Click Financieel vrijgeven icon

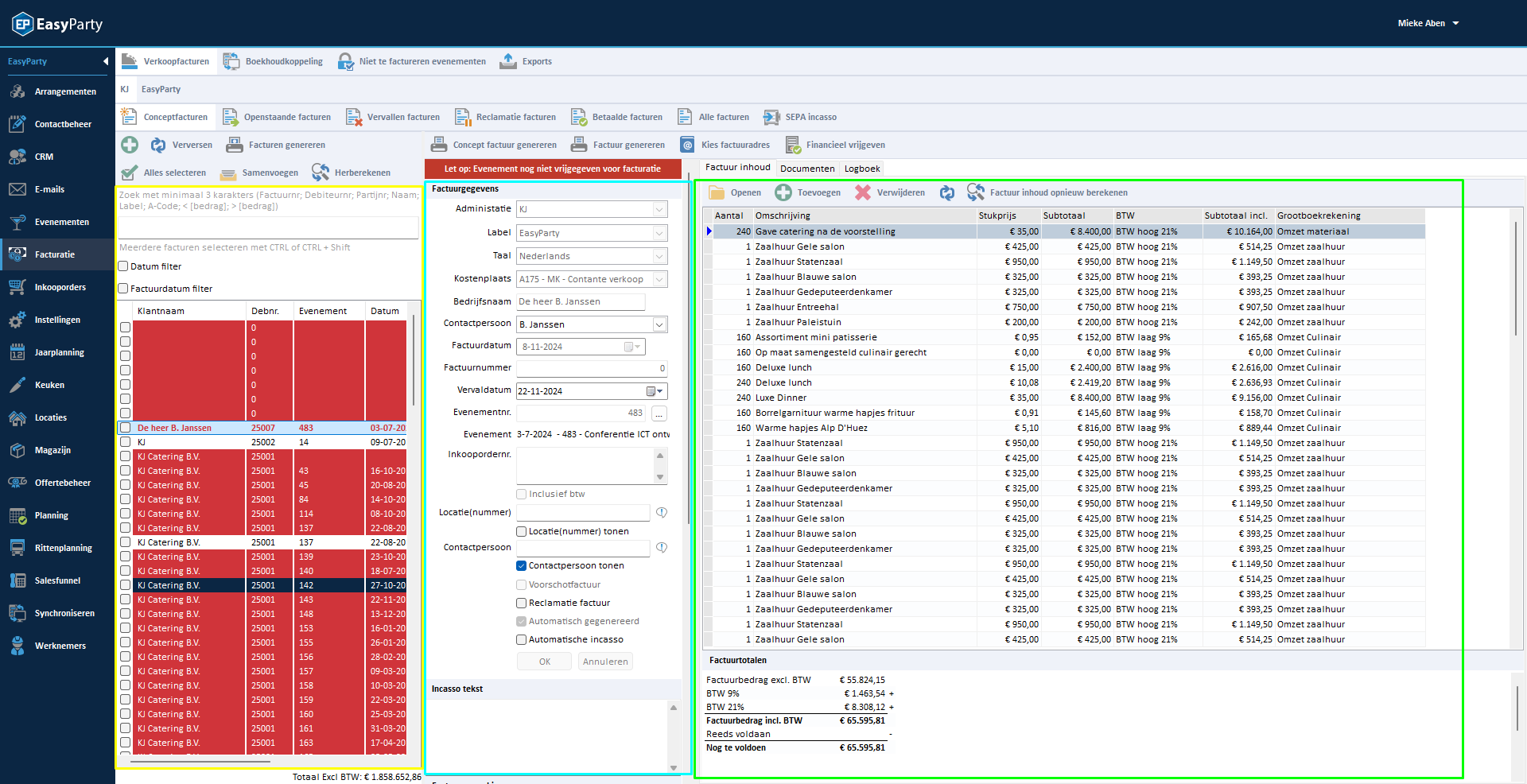[792, 145]
